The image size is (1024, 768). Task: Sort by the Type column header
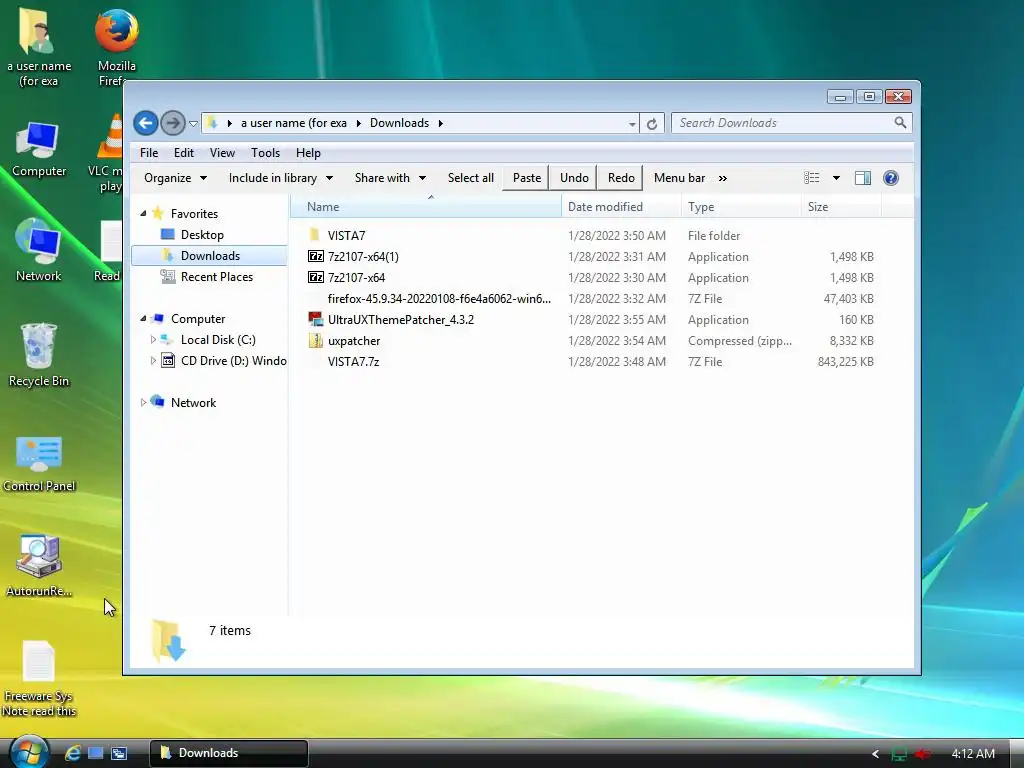coord(741,207)
